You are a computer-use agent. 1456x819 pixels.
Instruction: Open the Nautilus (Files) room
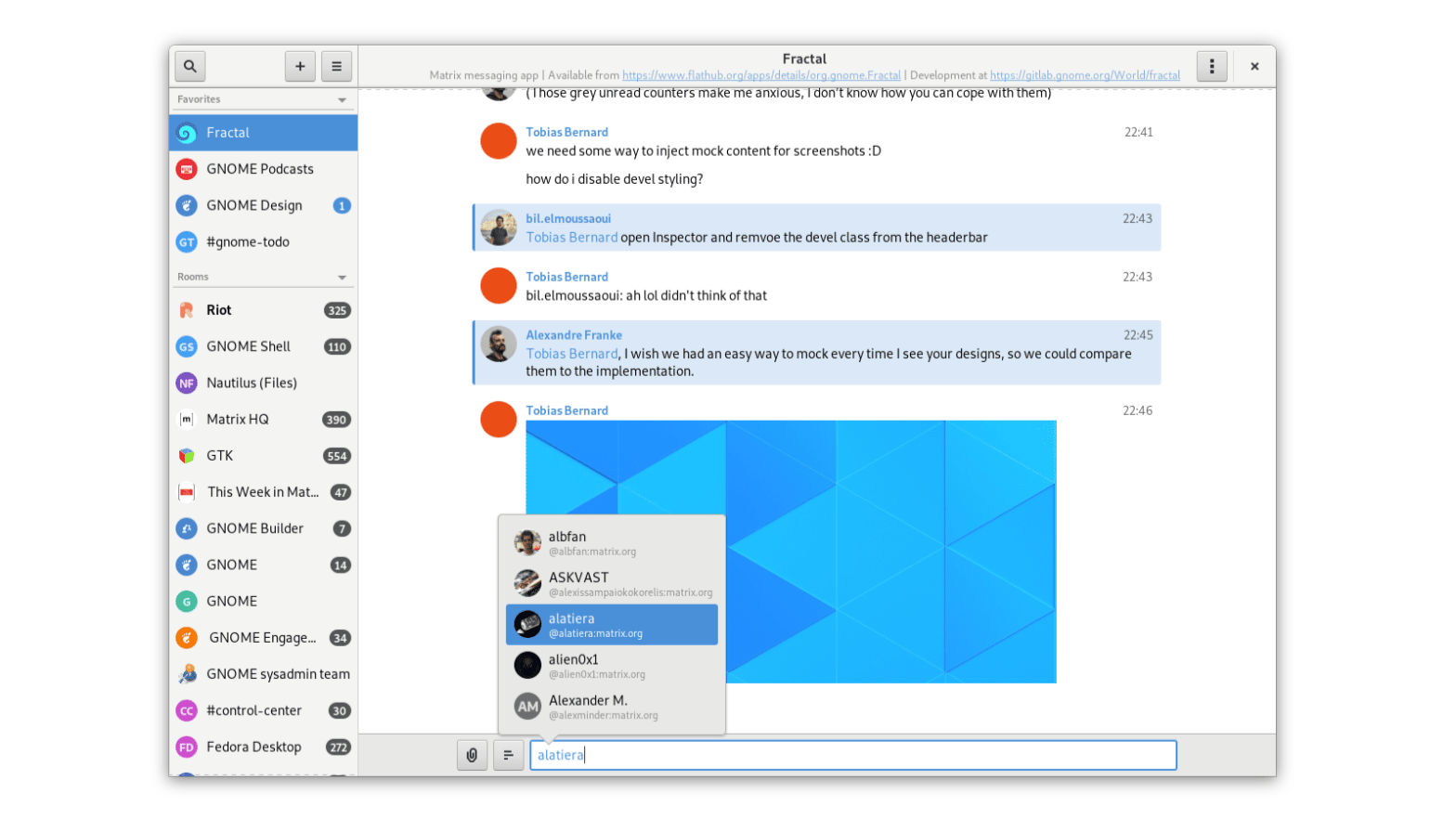point(264,383)
